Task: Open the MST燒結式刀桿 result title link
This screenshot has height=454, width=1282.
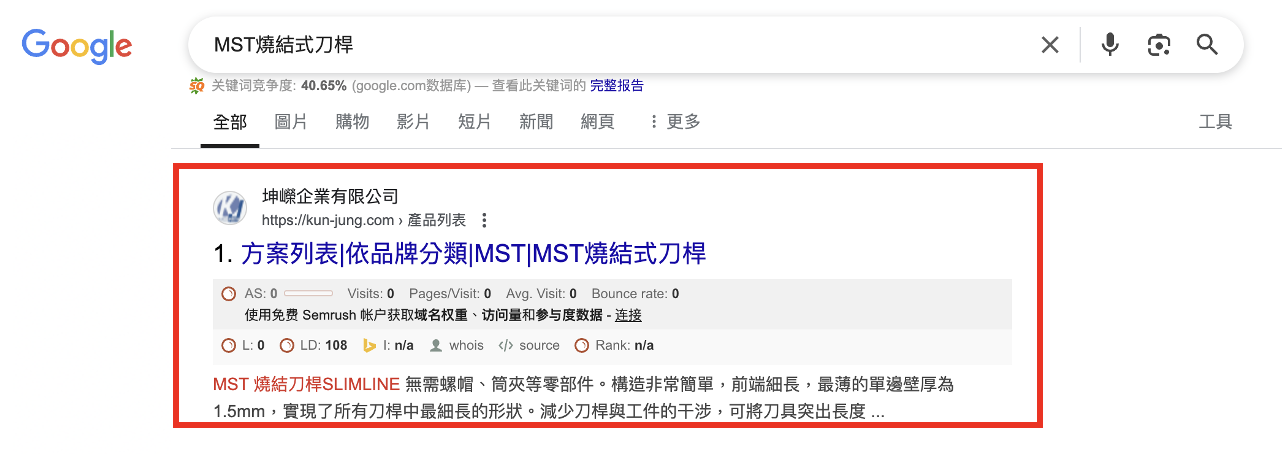Action: (x=473, y=254)
